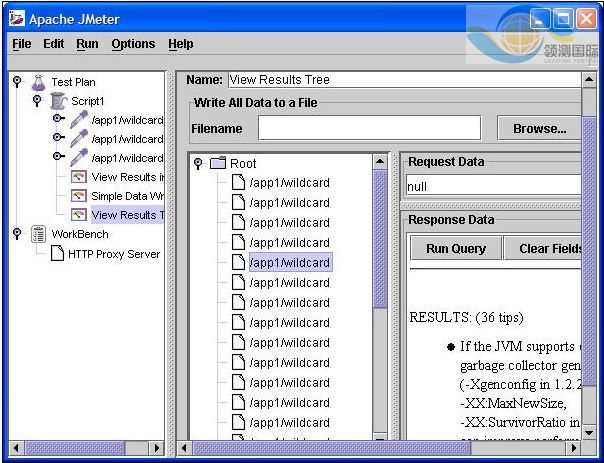Image resolution: width=604 pixels, height=463 pixels.
Task: Click the right panel's horizontal scrollbar thumb
Action: pyautogui.click(x=331, y=448)
